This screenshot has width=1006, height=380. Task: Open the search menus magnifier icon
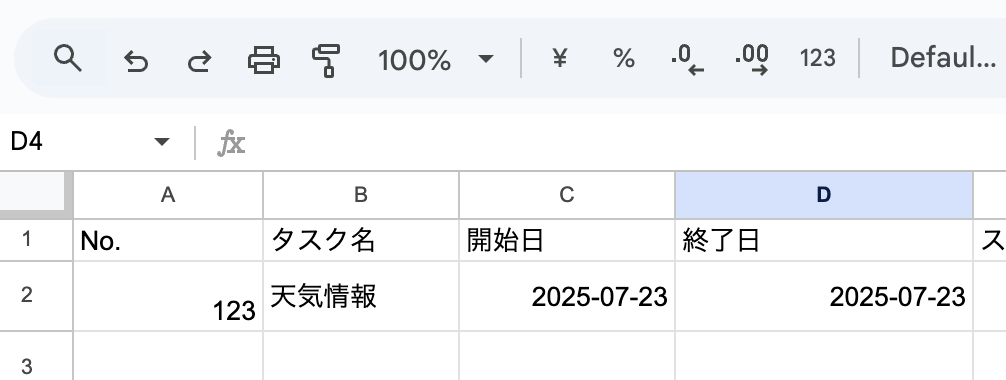click(x=68, y=58)
